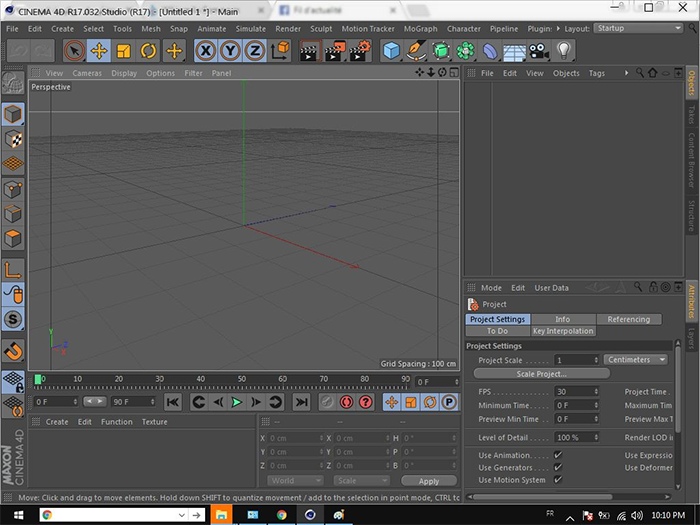
Task: Expand more Object Manager menus arrow
Action: (x=626, y=73)
